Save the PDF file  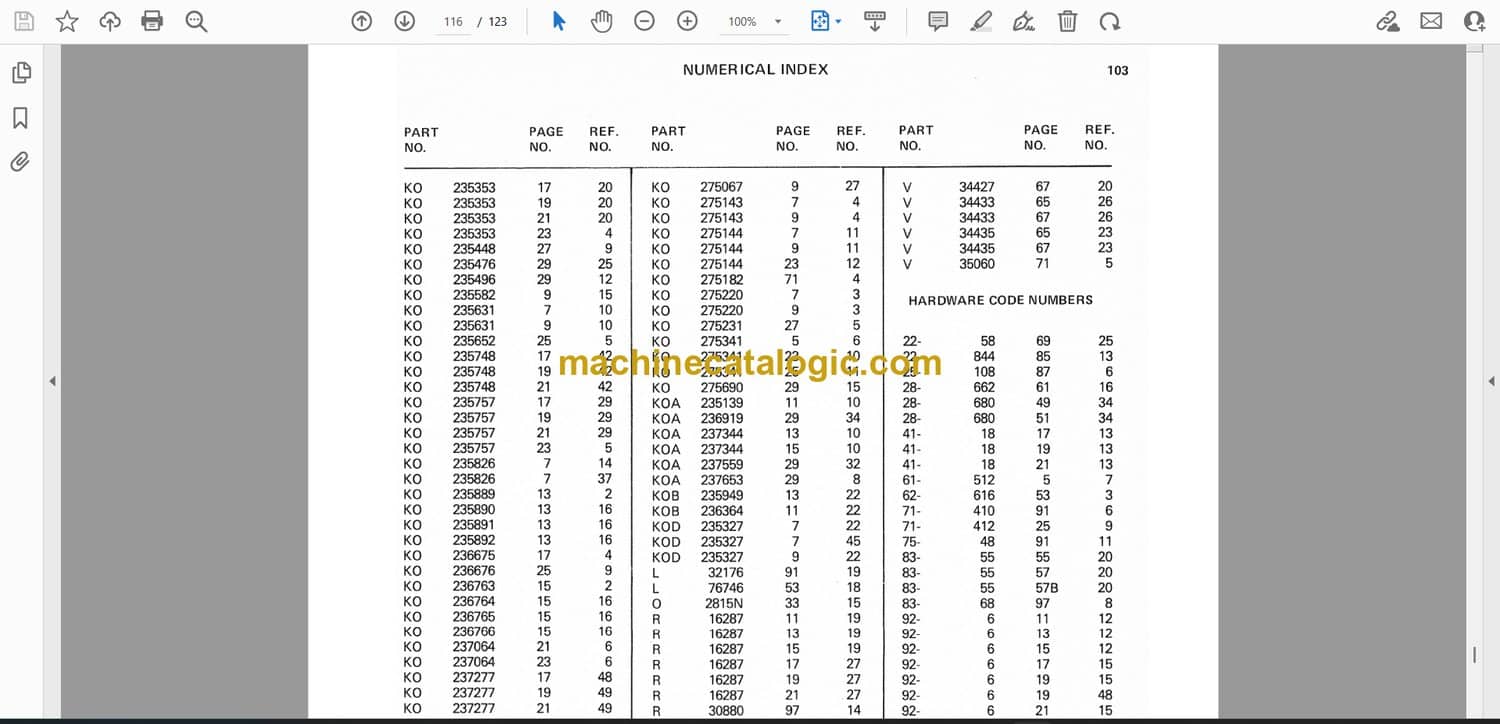point(24,21)
